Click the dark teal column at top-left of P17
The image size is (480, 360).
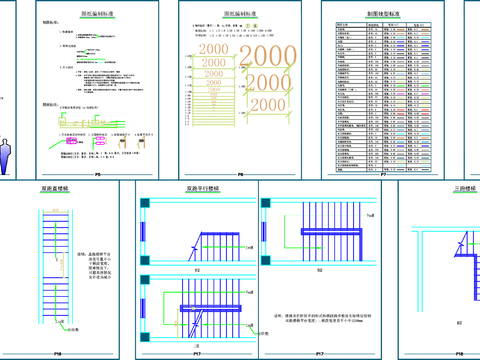145,203
